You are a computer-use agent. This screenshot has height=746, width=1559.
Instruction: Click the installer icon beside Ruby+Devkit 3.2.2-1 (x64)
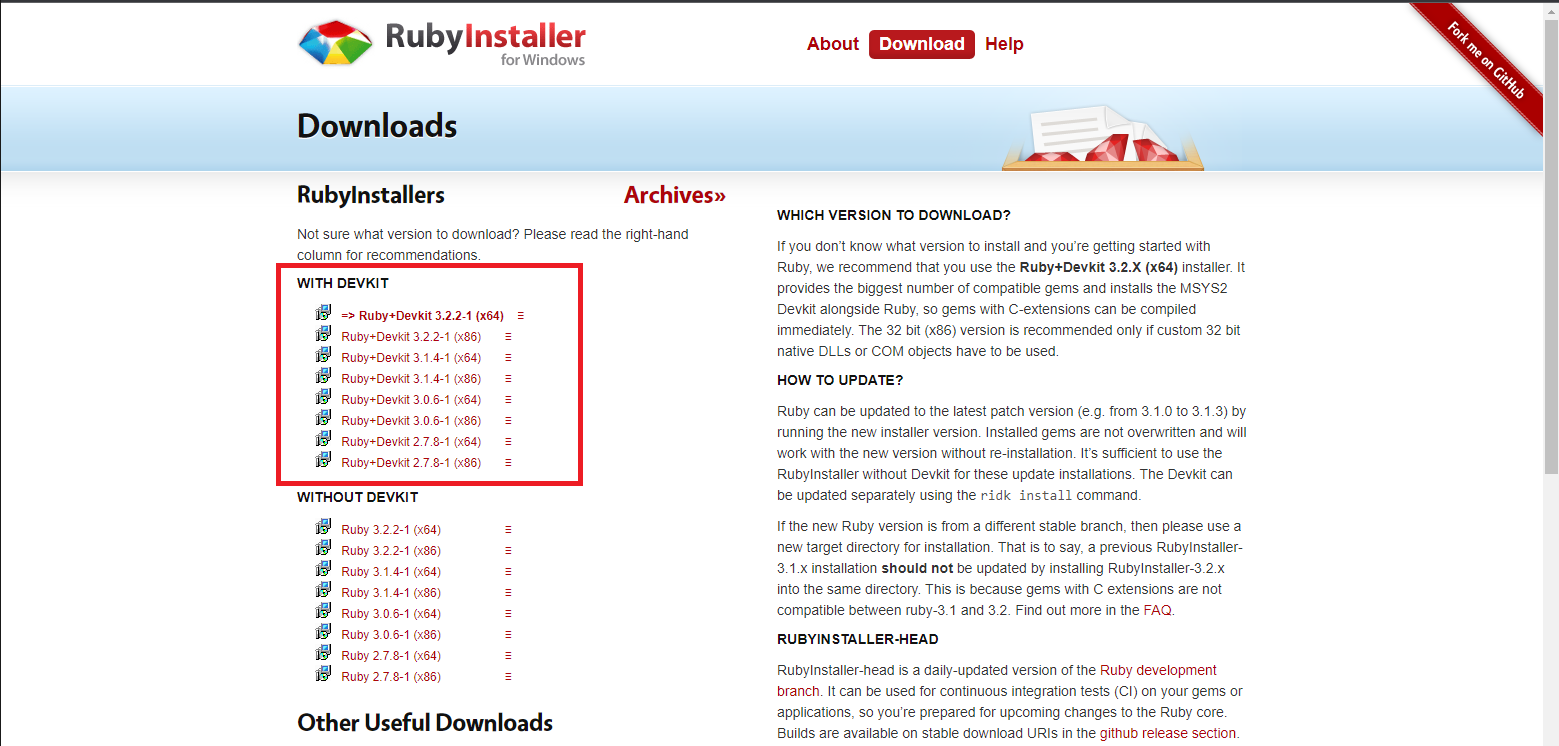(x=323, y=314)
